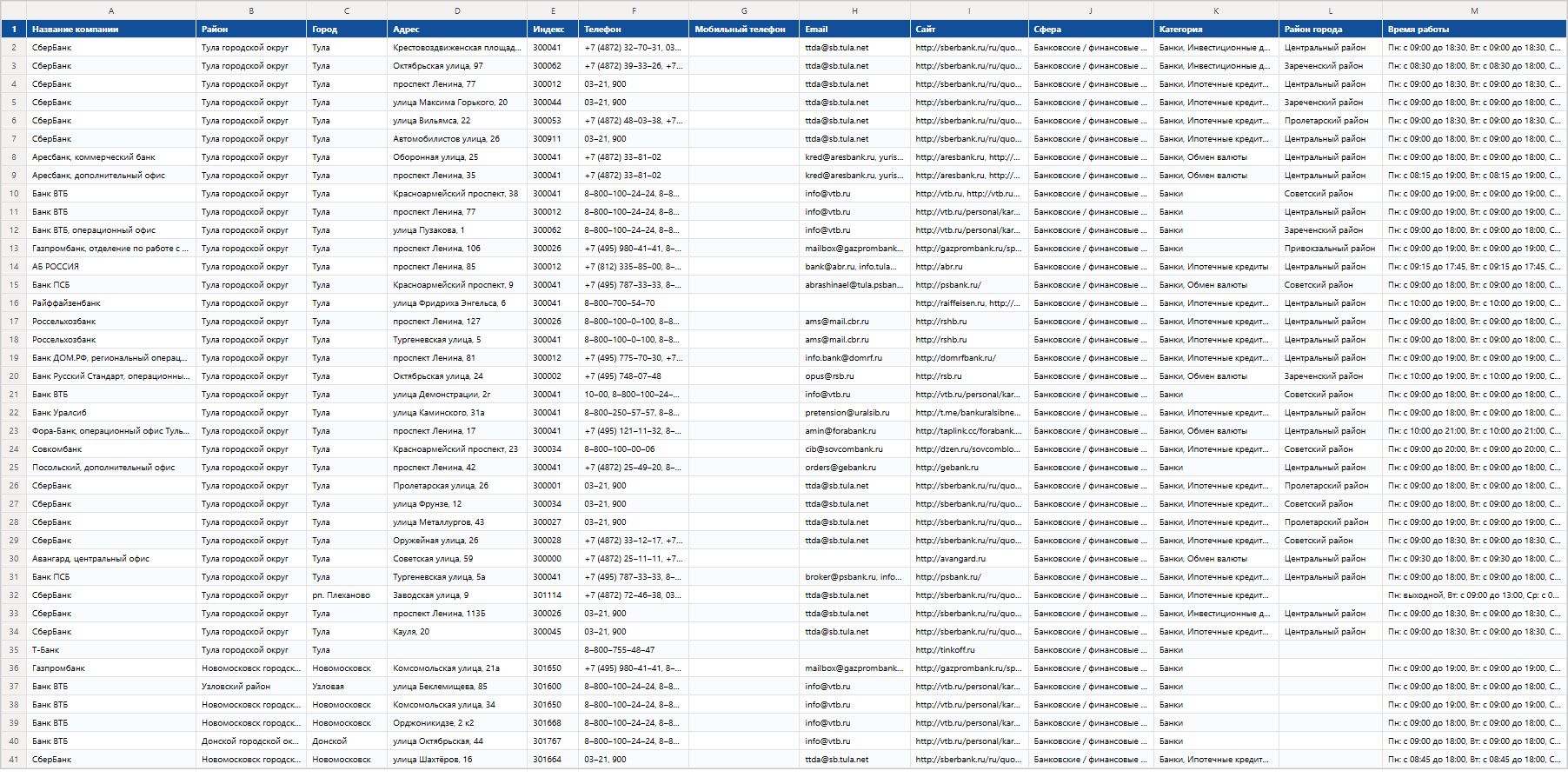This screenshot has height=784, width=1568.
Task: Select row 20 by its row number
Action: [x=13, y=376]
